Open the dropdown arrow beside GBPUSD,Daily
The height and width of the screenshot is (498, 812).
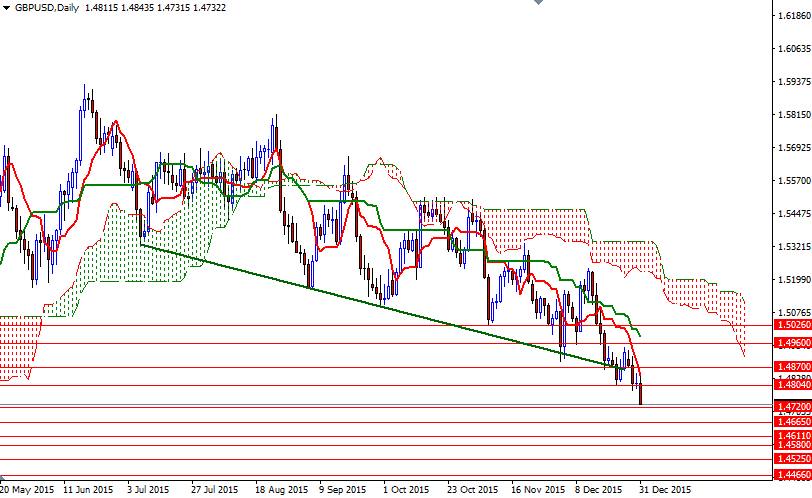click(x=6, y=8)
